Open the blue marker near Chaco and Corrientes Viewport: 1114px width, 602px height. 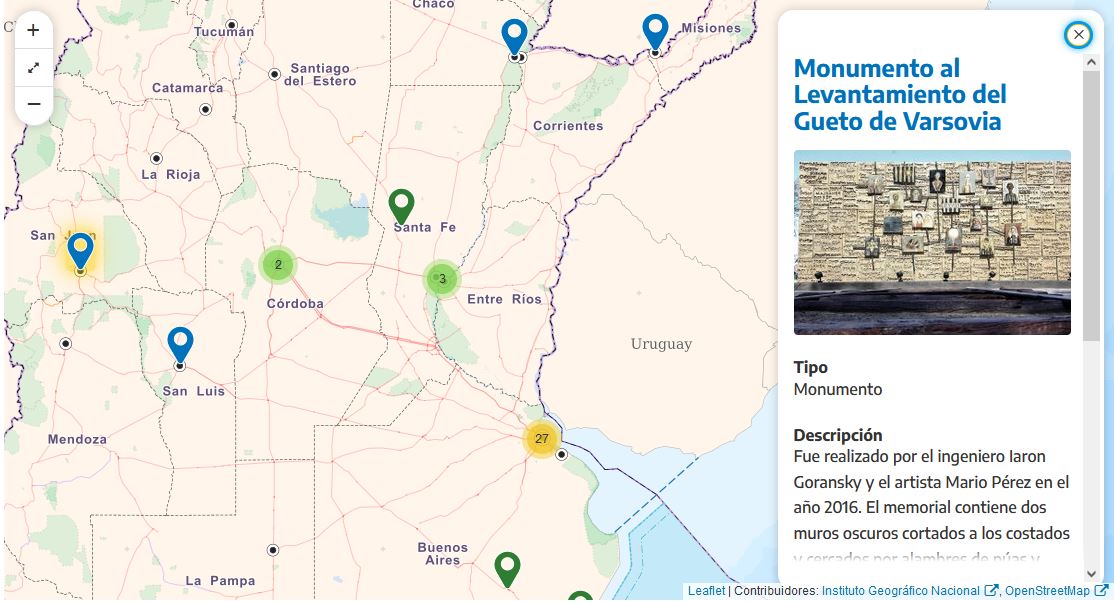click(514, 38)
